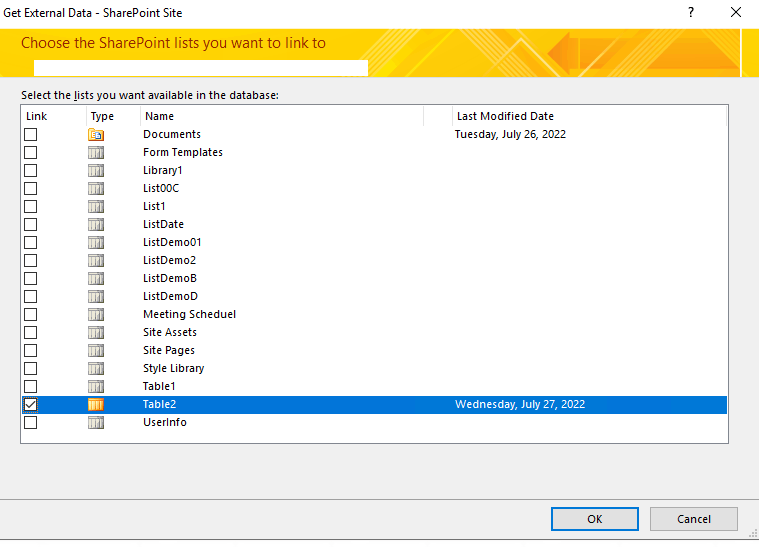This screenshot has width=759, height=547.
Task: Select the List00C name text
Action: point(161,188)
